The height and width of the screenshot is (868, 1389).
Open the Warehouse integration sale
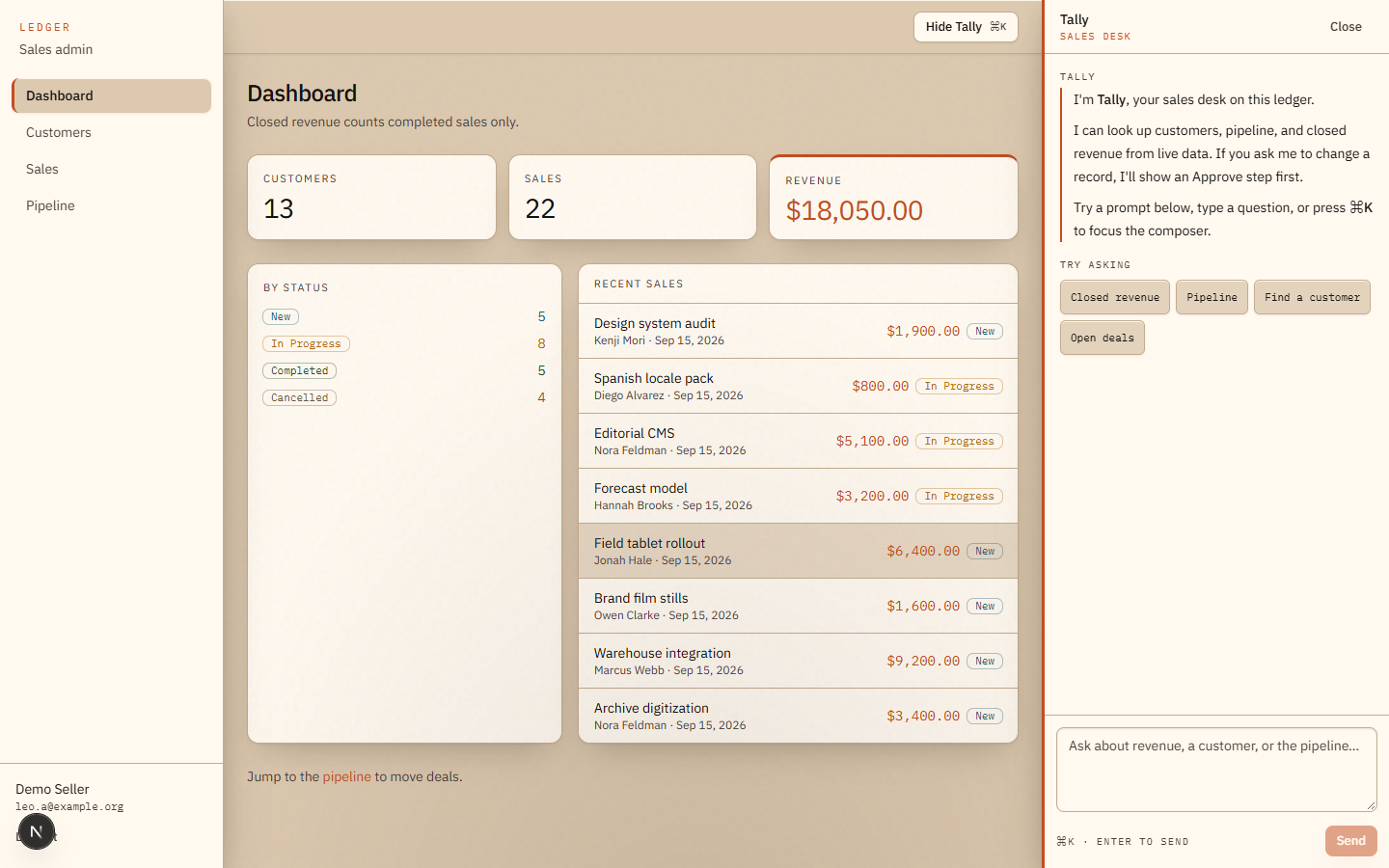[x=798, y=661]
